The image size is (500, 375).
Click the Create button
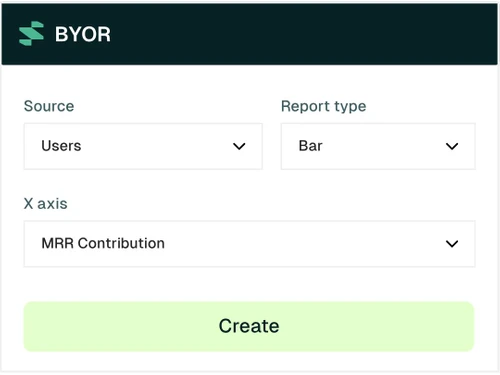pos(249,326)
